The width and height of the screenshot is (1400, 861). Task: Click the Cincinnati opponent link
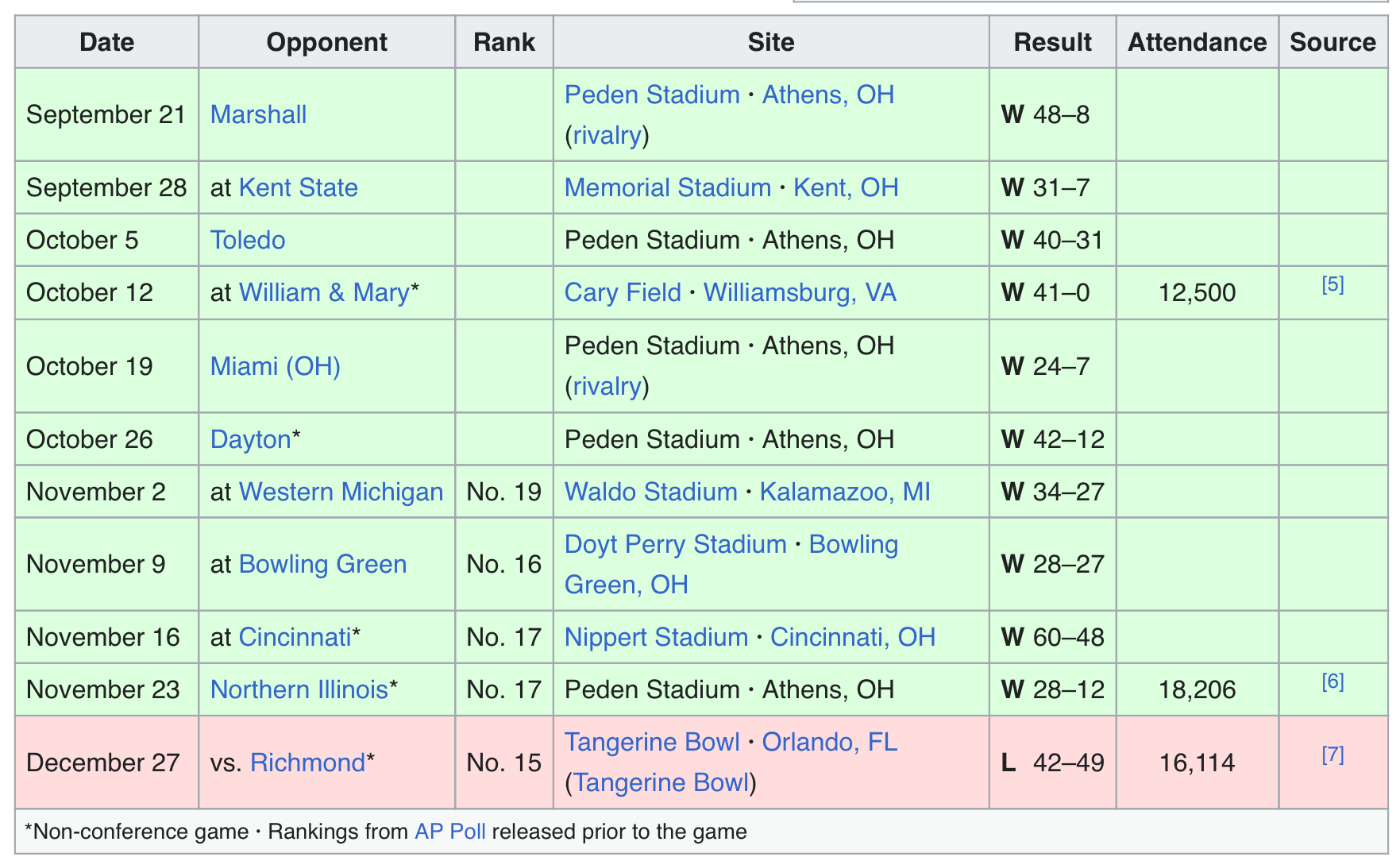click(x=295, y=637)
